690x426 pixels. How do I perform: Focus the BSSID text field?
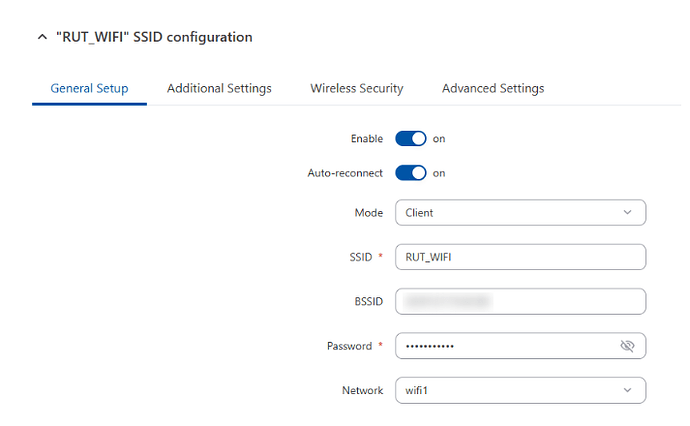[x=520, y=301]
